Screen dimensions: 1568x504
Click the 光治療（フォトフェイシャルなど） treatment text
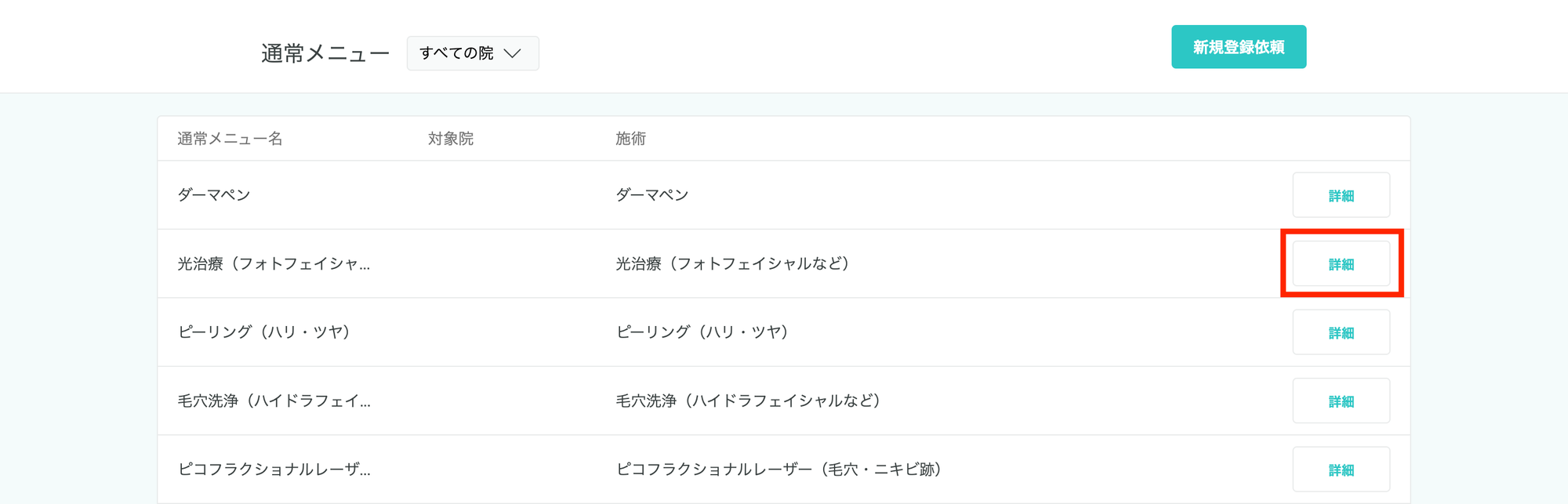click(732, 264)
